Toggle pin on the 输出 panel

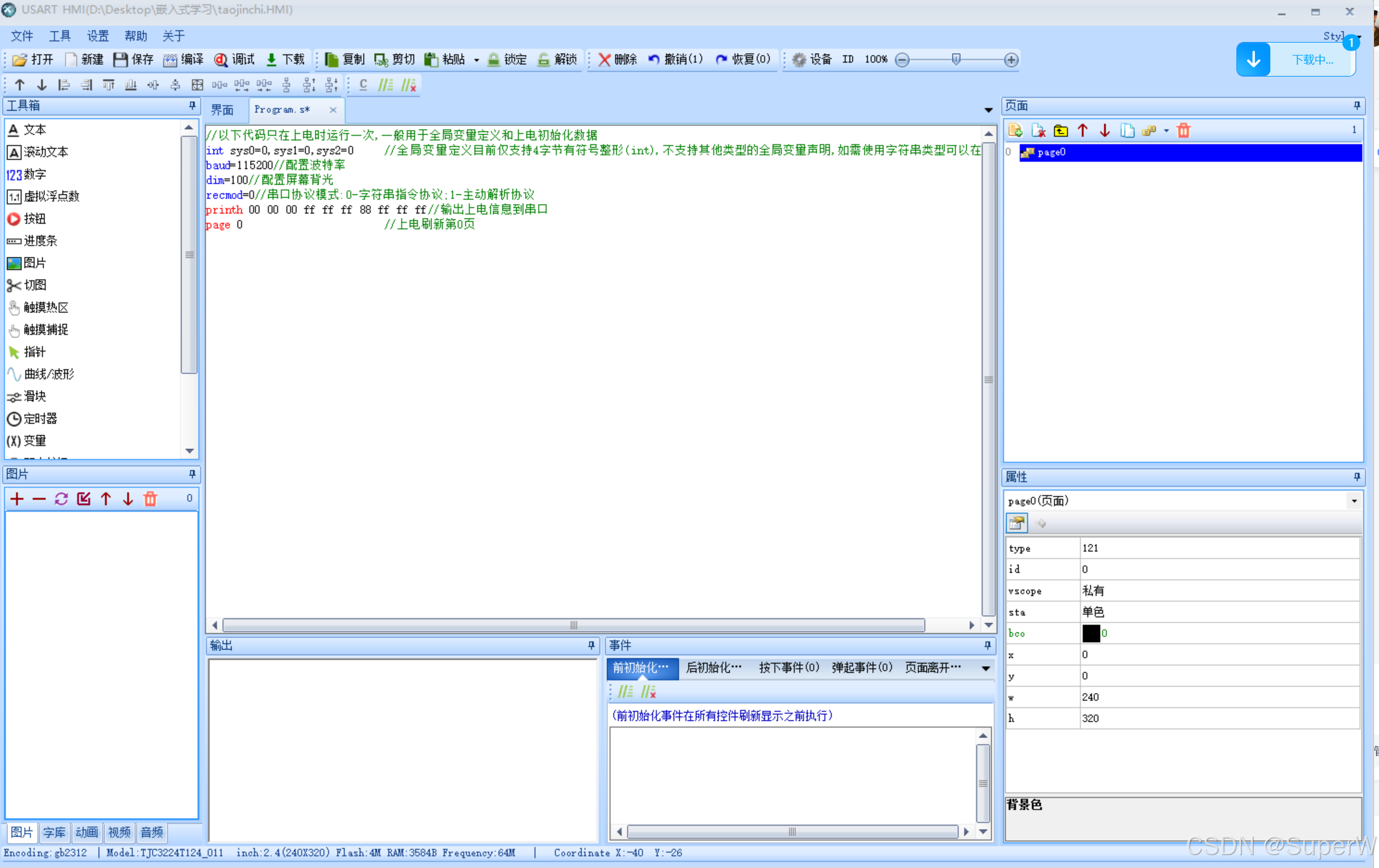[591, 645]
